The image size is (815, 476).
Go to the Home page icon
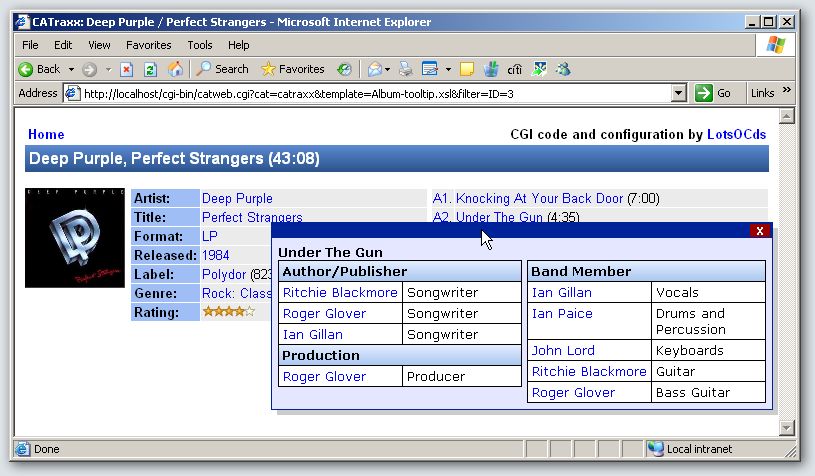tap(175, 69)
